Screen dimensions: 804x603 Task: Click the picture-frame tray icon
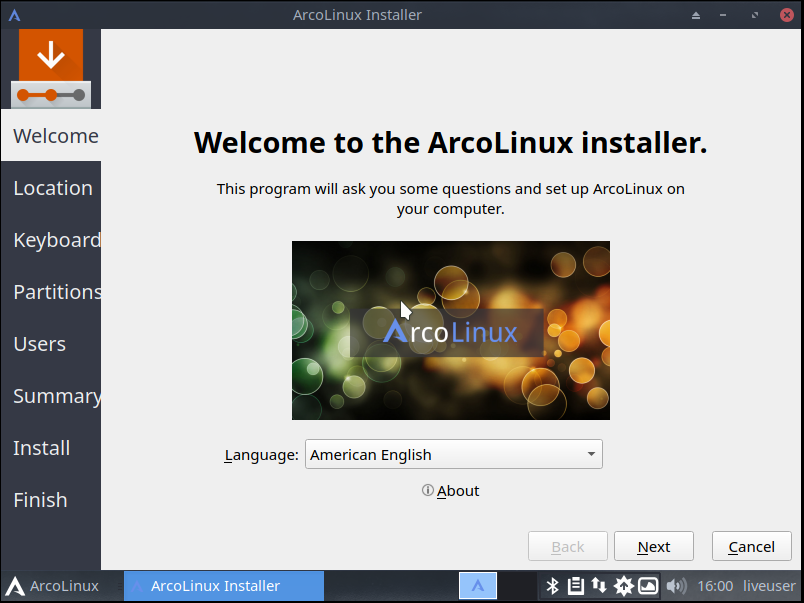[648, 586]
